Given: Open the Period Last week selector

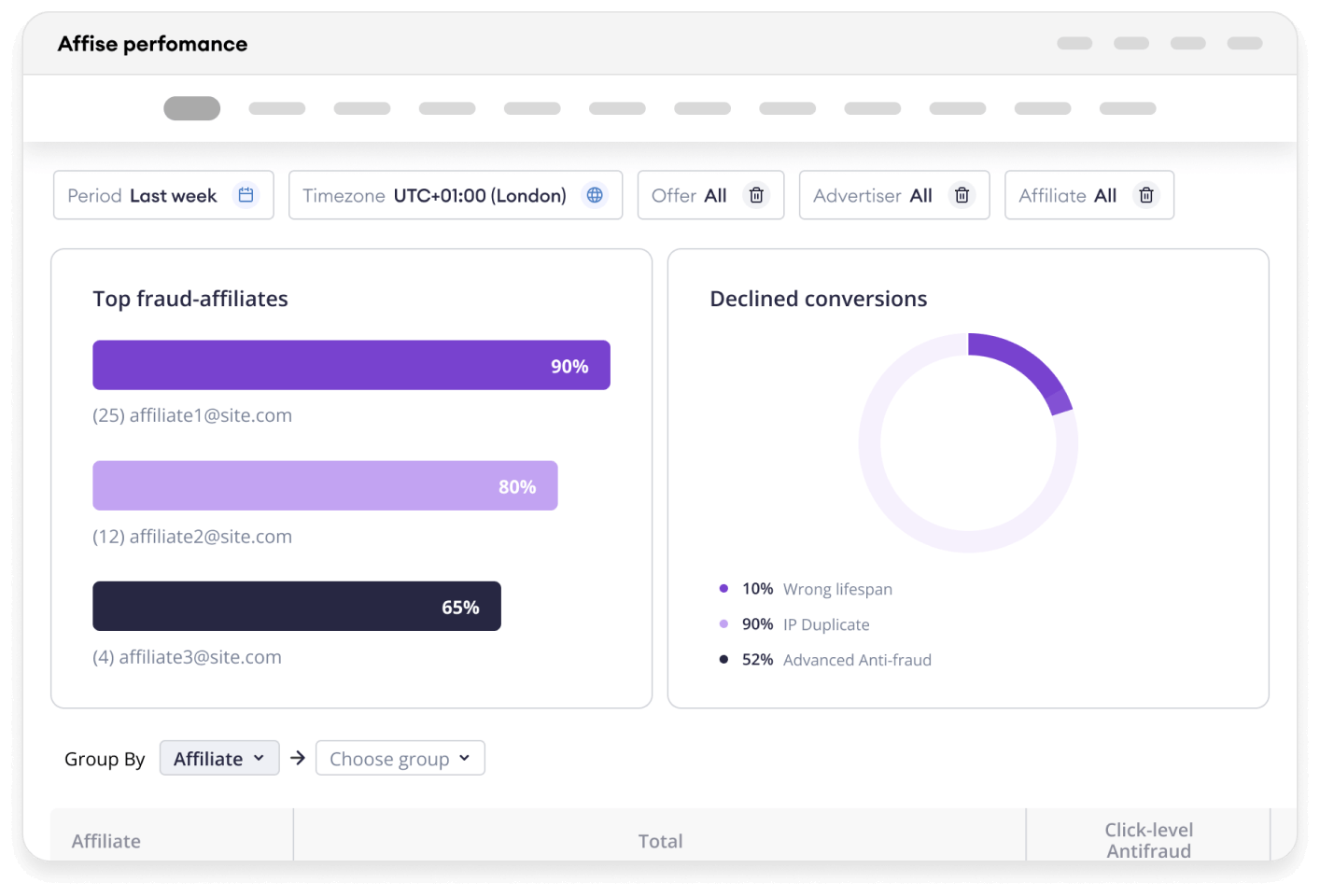Looking at the screenshot, I should [x=163, y=195].
